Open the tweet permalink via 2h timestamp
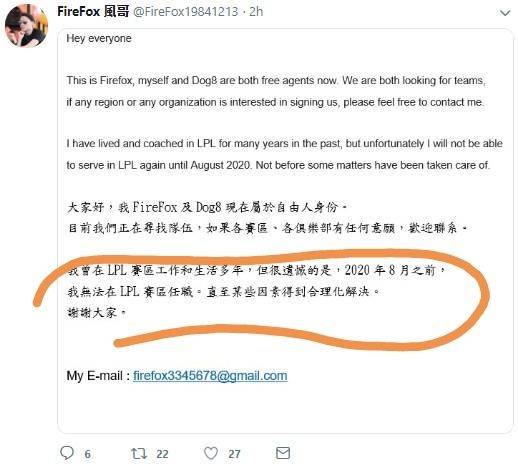This screenshot has width=518, height=466. (256, 12)
